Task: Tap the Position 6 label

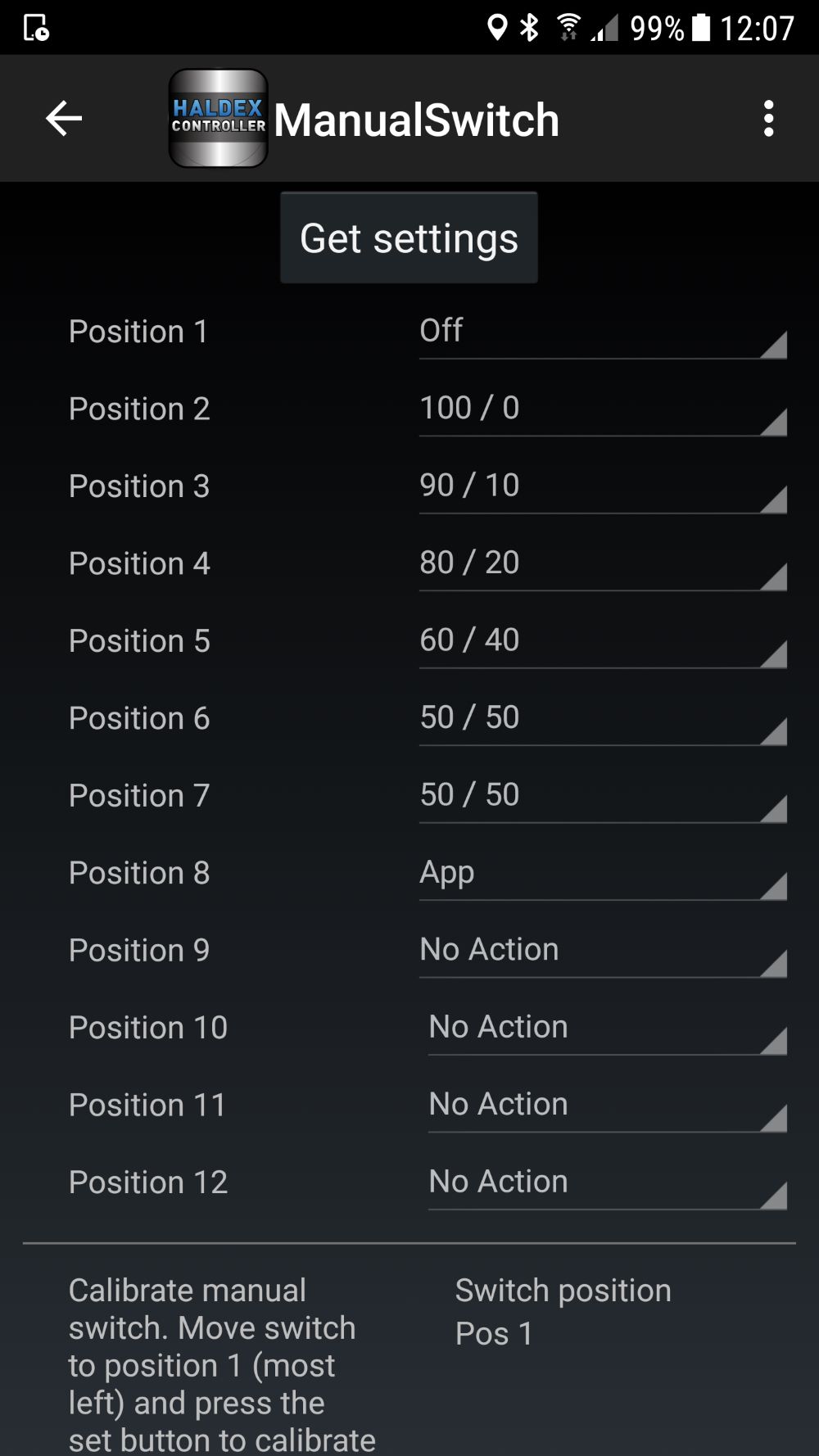Action: pos(139,719)
